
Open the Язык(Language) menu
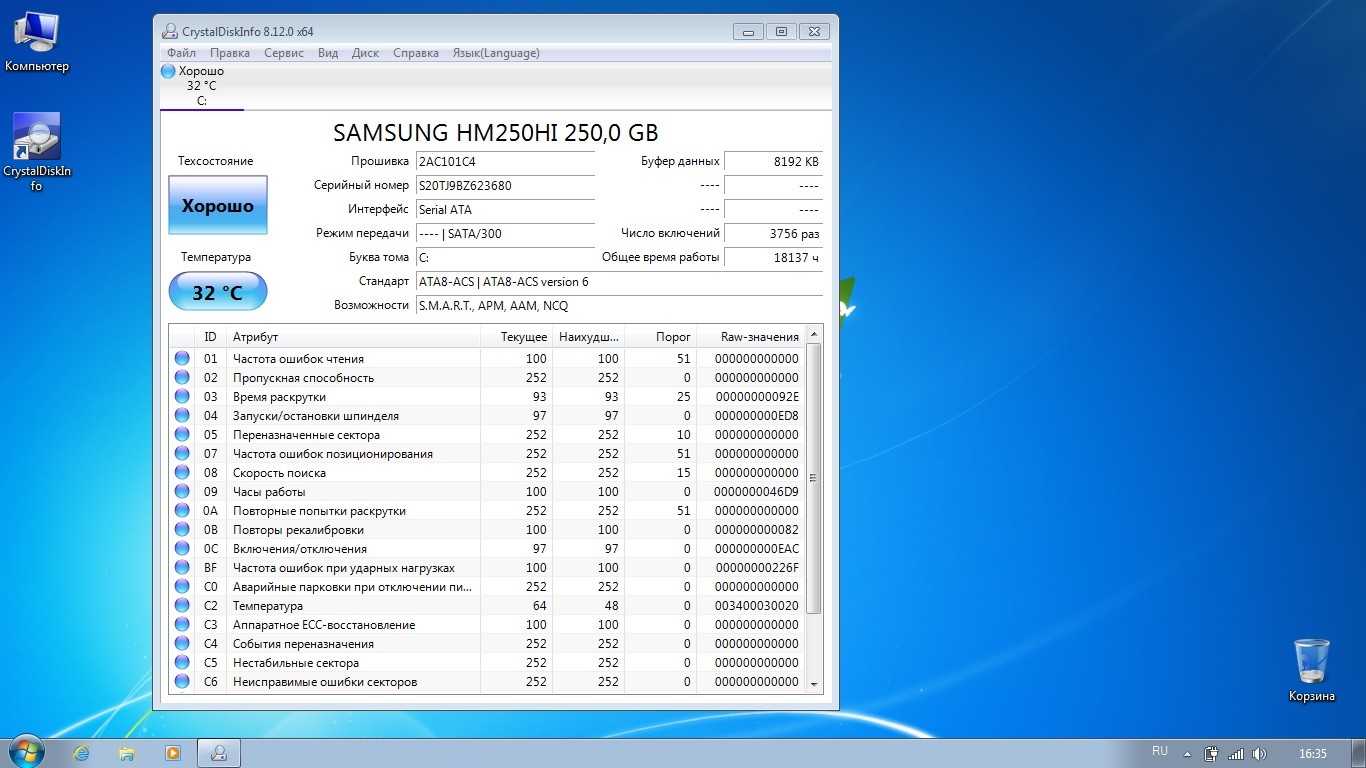click(496, 53)
